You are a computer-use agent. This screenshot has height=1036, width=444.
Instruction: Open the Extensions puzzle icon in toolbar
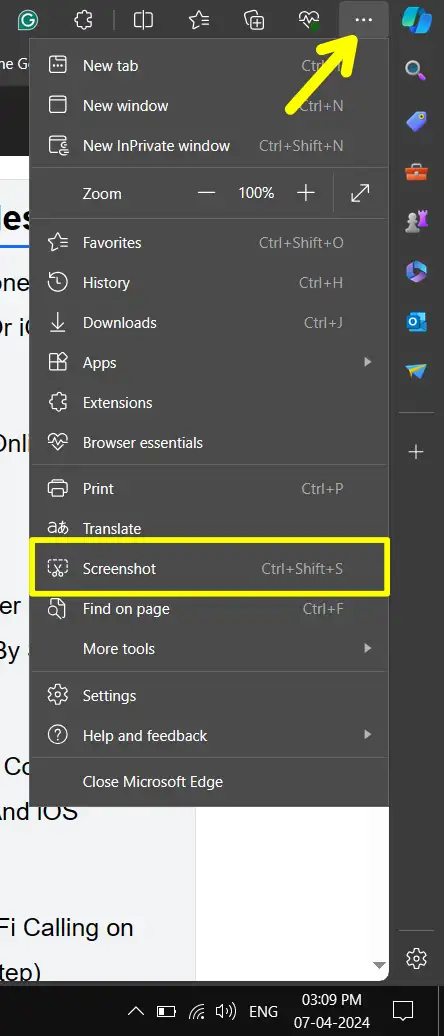[x=83, y=20]
